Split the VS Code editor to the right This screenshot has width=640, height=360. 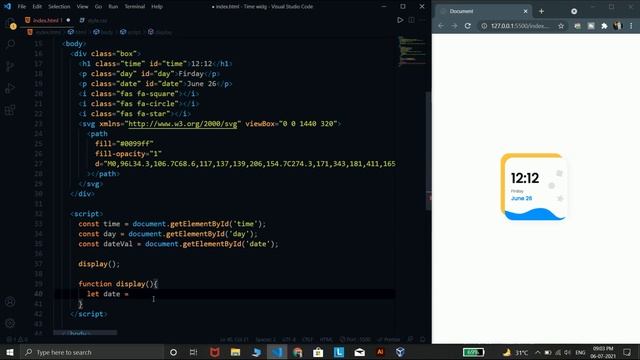[x=411, y=20]
